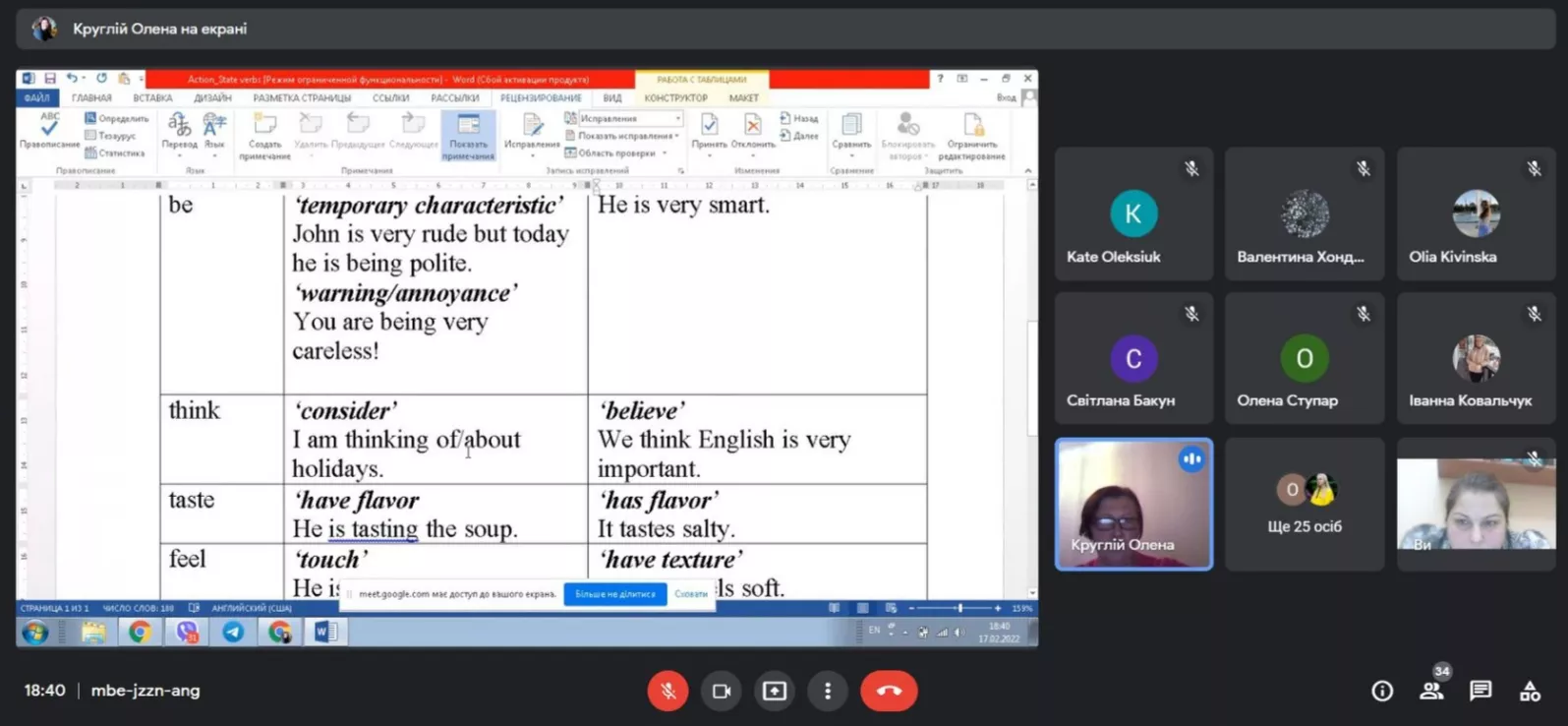Expand Показать исправления dropdown
The height and width of the screenshot is (726, 1568).
tap(677, 136)
